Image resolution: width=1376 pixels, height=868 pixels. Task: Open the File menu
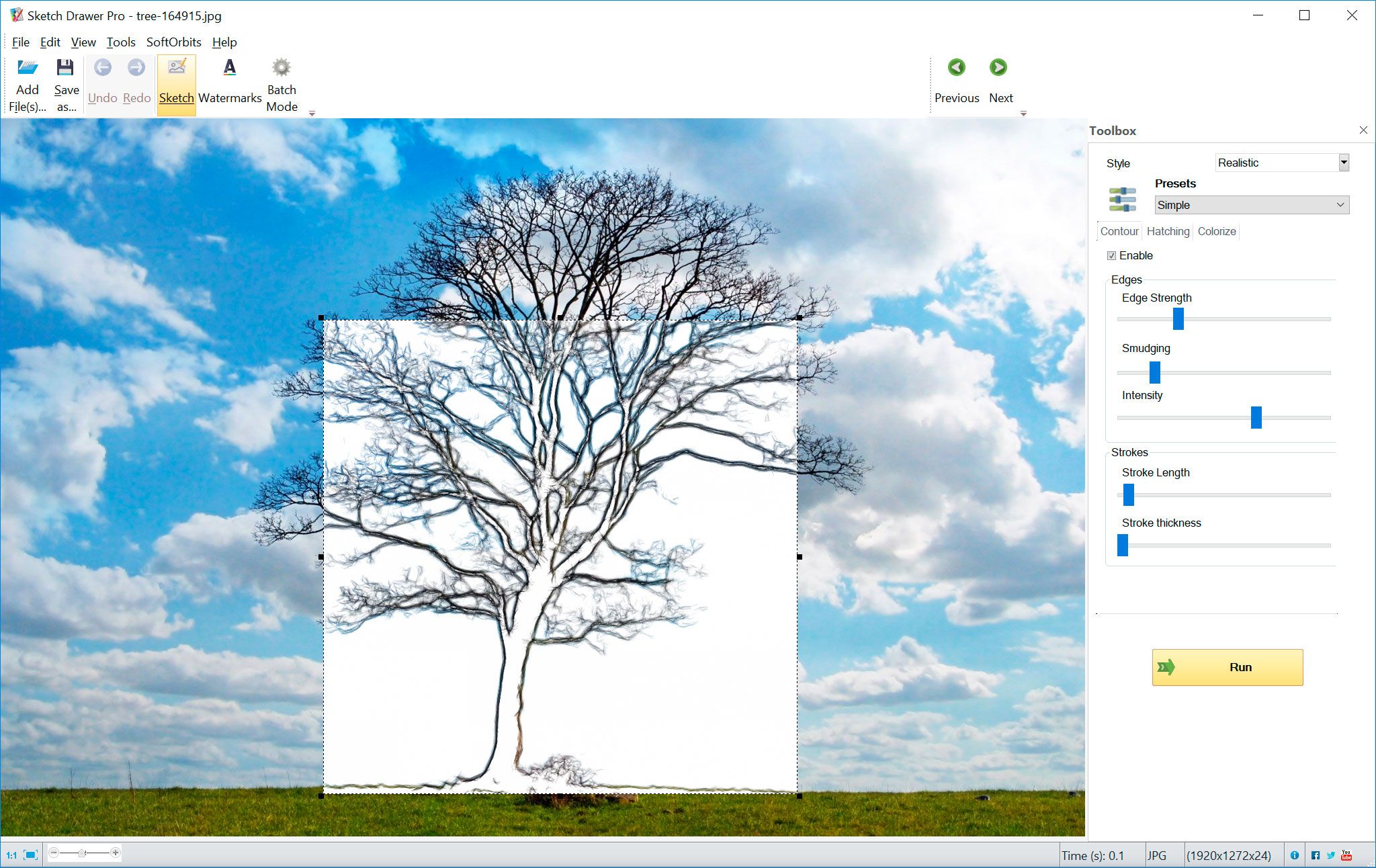pos(19,42)
